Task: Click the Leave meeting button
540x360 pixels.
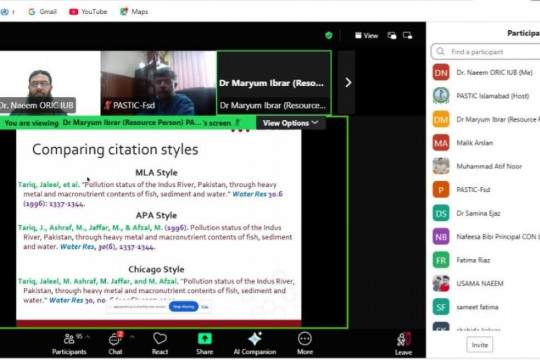Action: tap(403, 344)
